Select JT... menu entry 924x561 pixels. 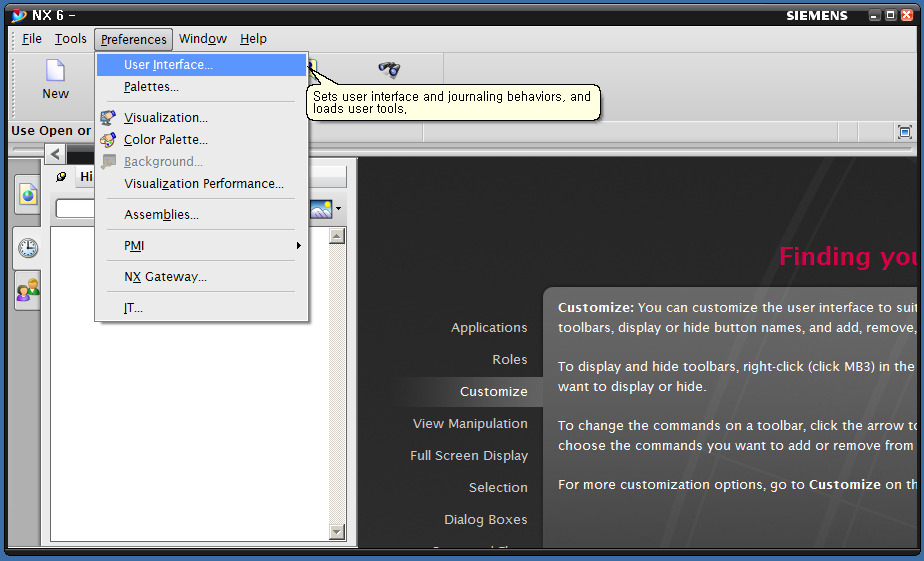coord(202,308)
